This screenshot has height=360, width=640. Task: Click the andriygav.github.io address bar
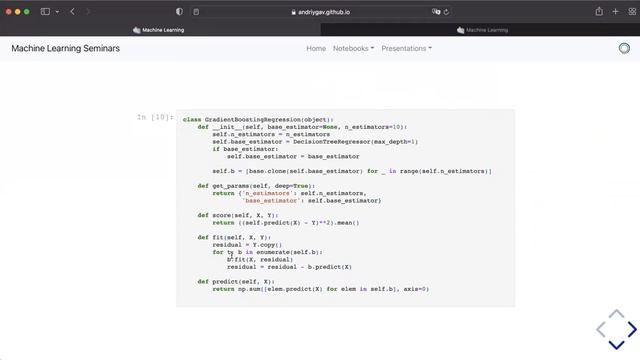tap(320, 12)
